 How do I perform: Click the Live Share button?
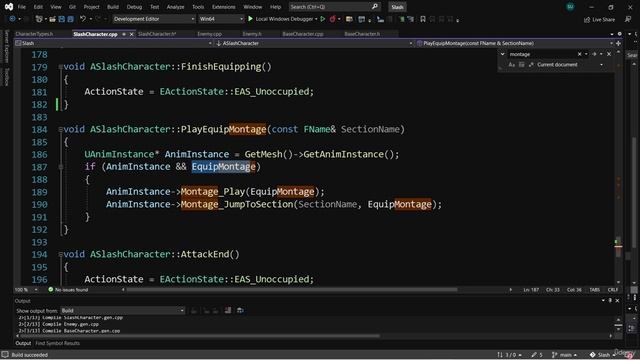pos(599,19)
